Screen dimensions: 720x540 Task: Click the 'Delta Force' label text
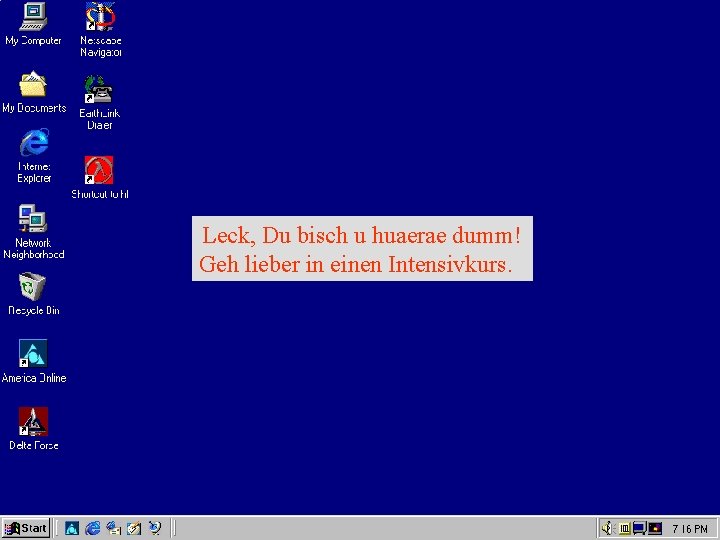[34, 445]
